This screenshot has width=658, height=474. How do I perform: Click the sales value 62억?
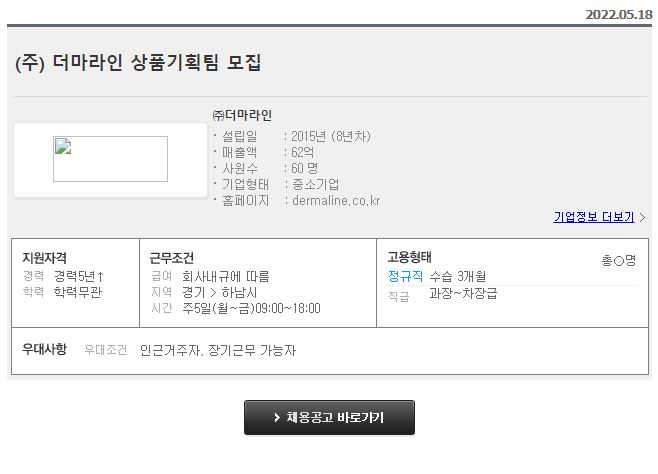(x=302, y=152)
